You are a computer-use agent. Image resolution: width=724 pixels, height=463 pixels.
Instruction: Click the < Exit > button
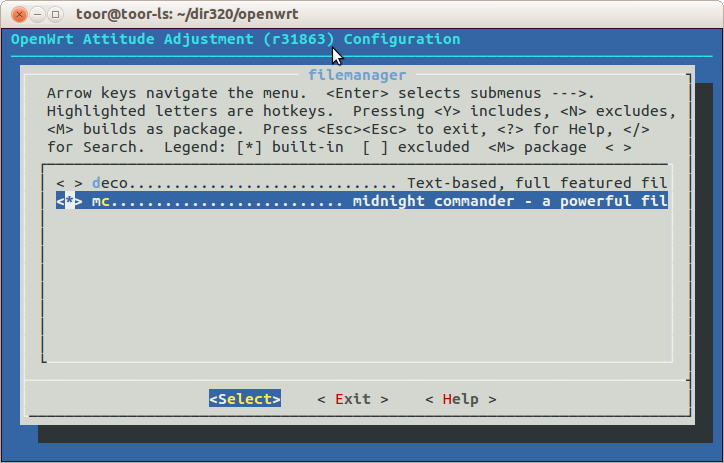pos(353,399)
